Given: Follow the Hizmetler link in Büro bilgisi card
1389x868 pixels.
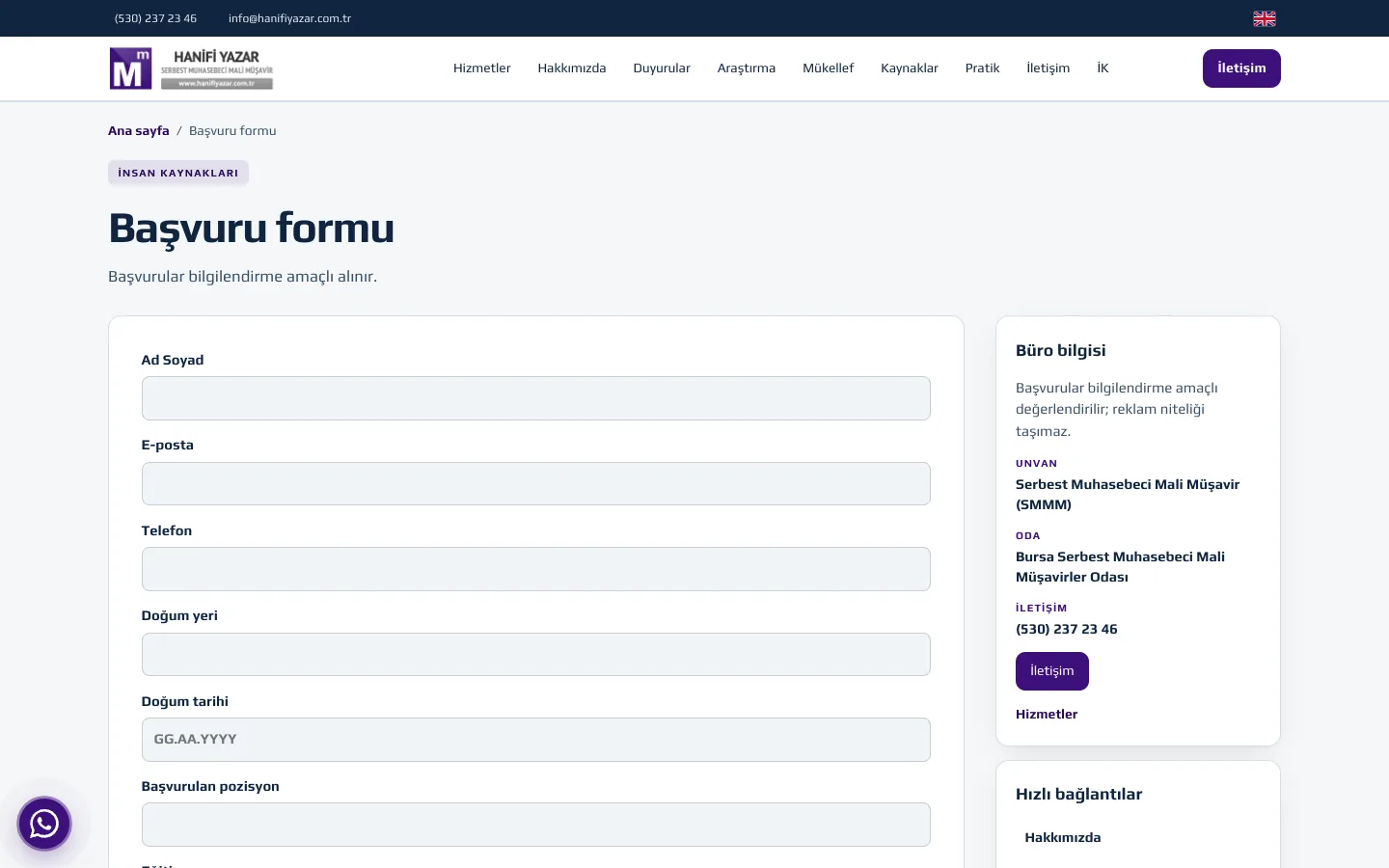Looking at the screenshot, I should [1047, 715].
